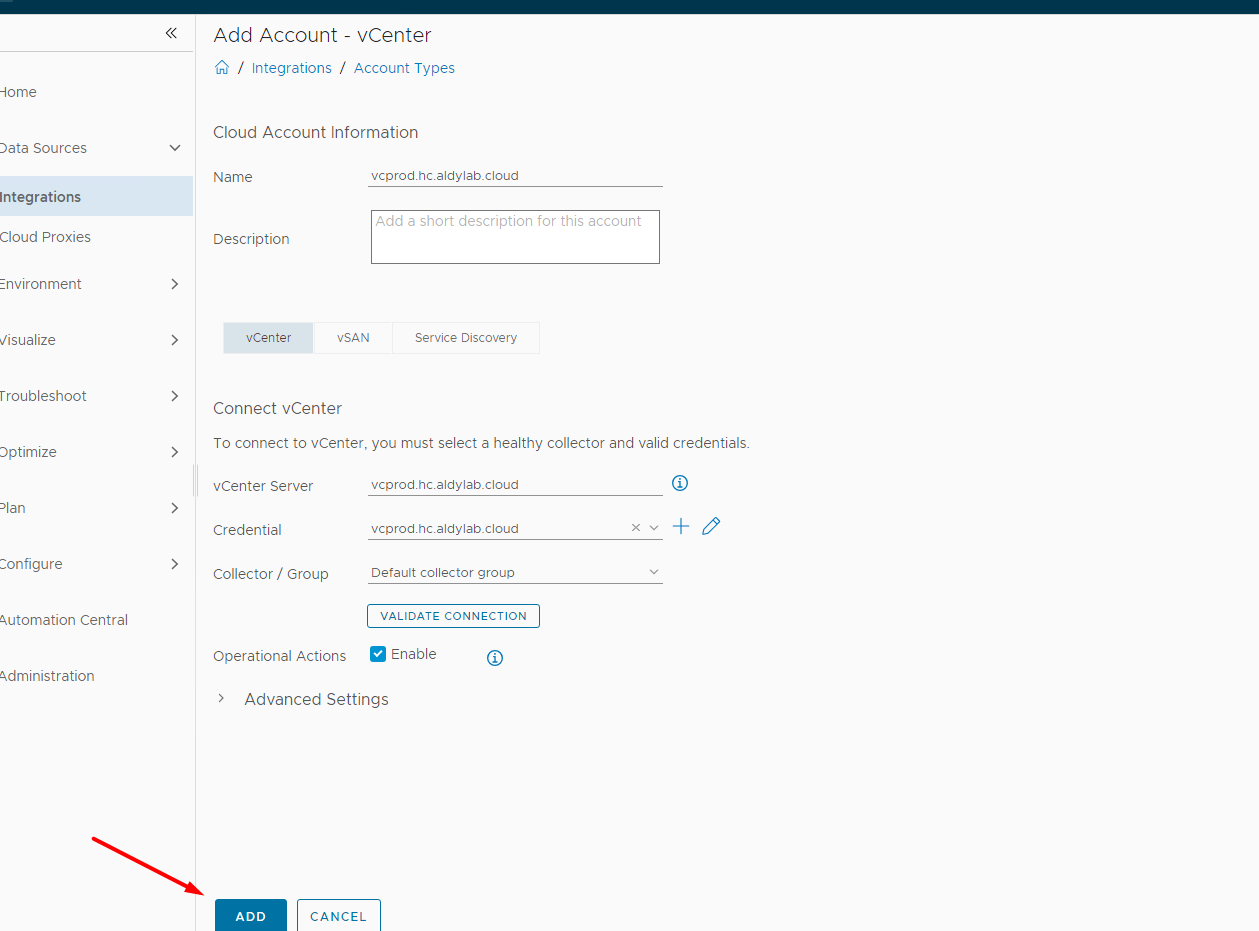Expand the Data Sources menu
The image size is (1259, 931).
[175, 148]
